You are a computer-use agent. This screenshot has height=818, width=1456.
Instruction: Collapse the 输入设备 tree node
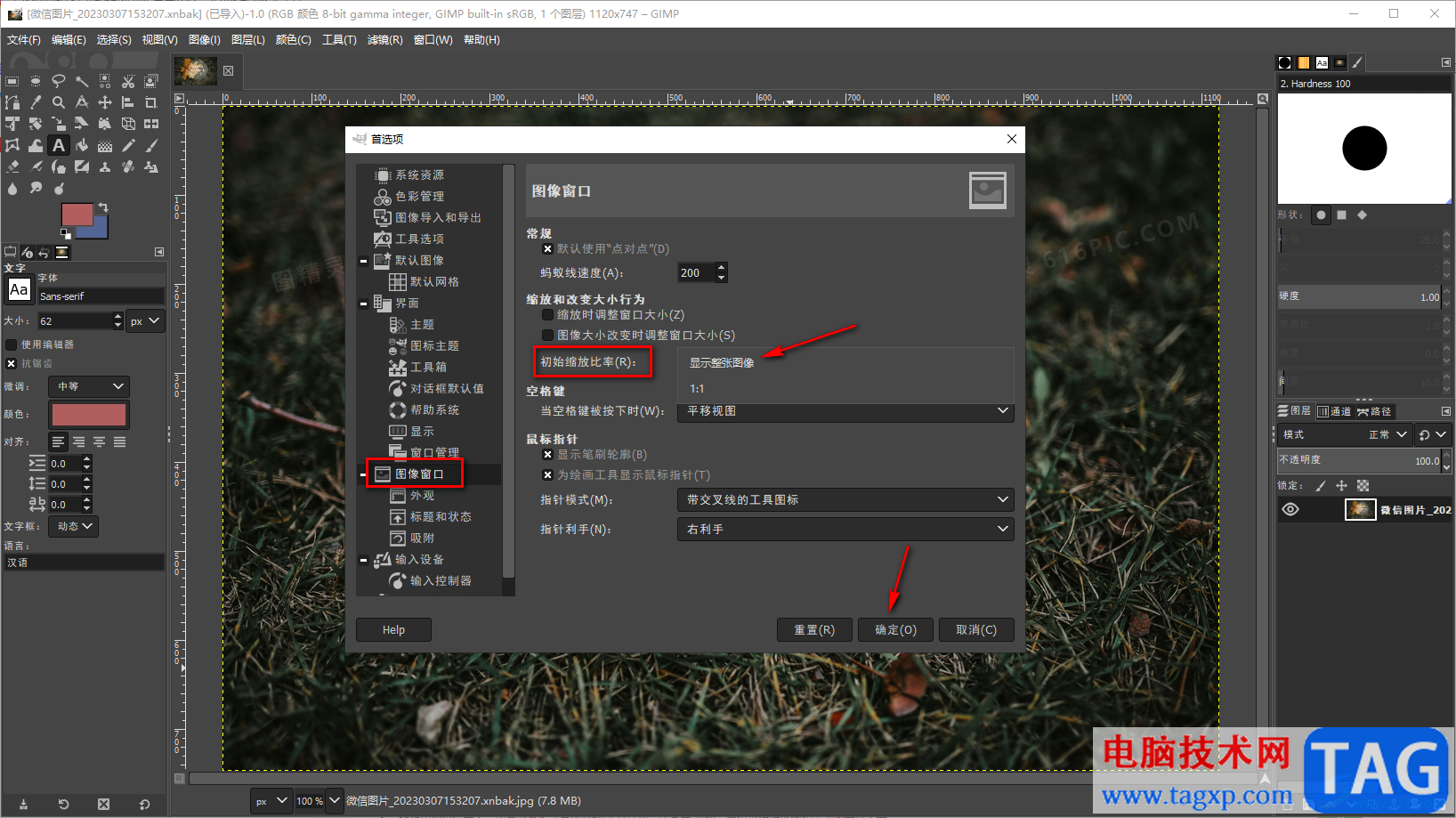363,560
